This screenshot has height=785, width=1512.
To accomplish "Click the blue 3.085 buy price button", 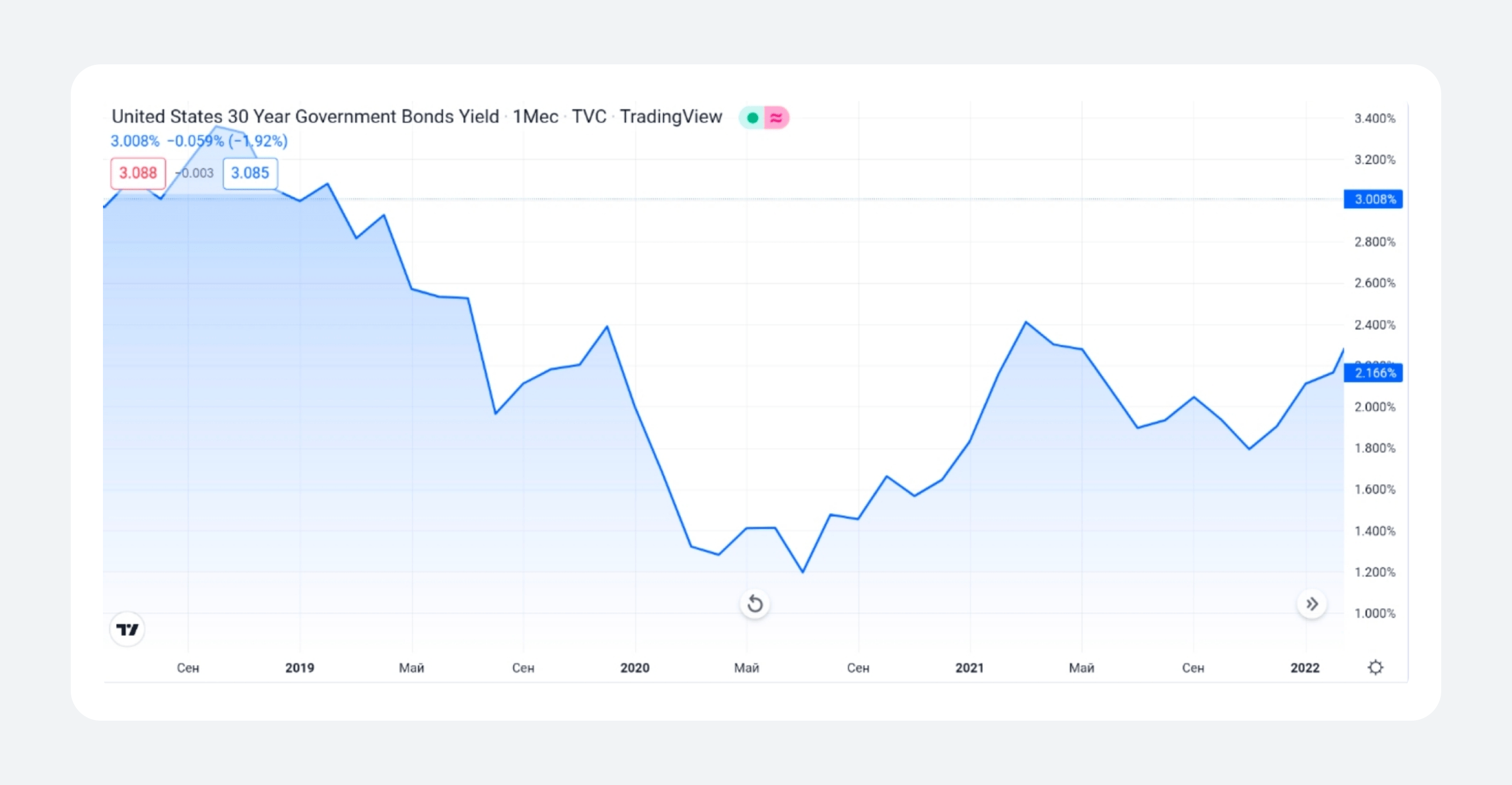I will pyautogui.click(x=250, y=173).
